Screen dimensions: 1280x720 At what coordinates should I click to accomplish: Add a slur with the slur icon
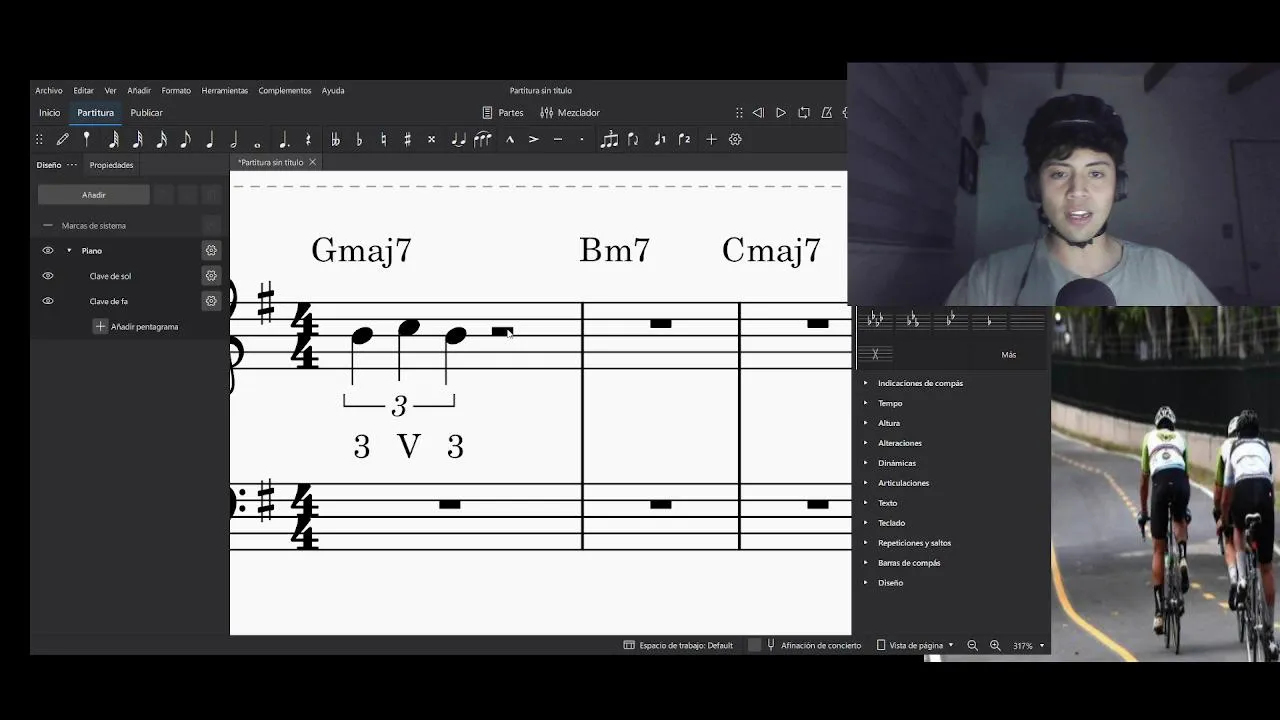click(483, 140)
